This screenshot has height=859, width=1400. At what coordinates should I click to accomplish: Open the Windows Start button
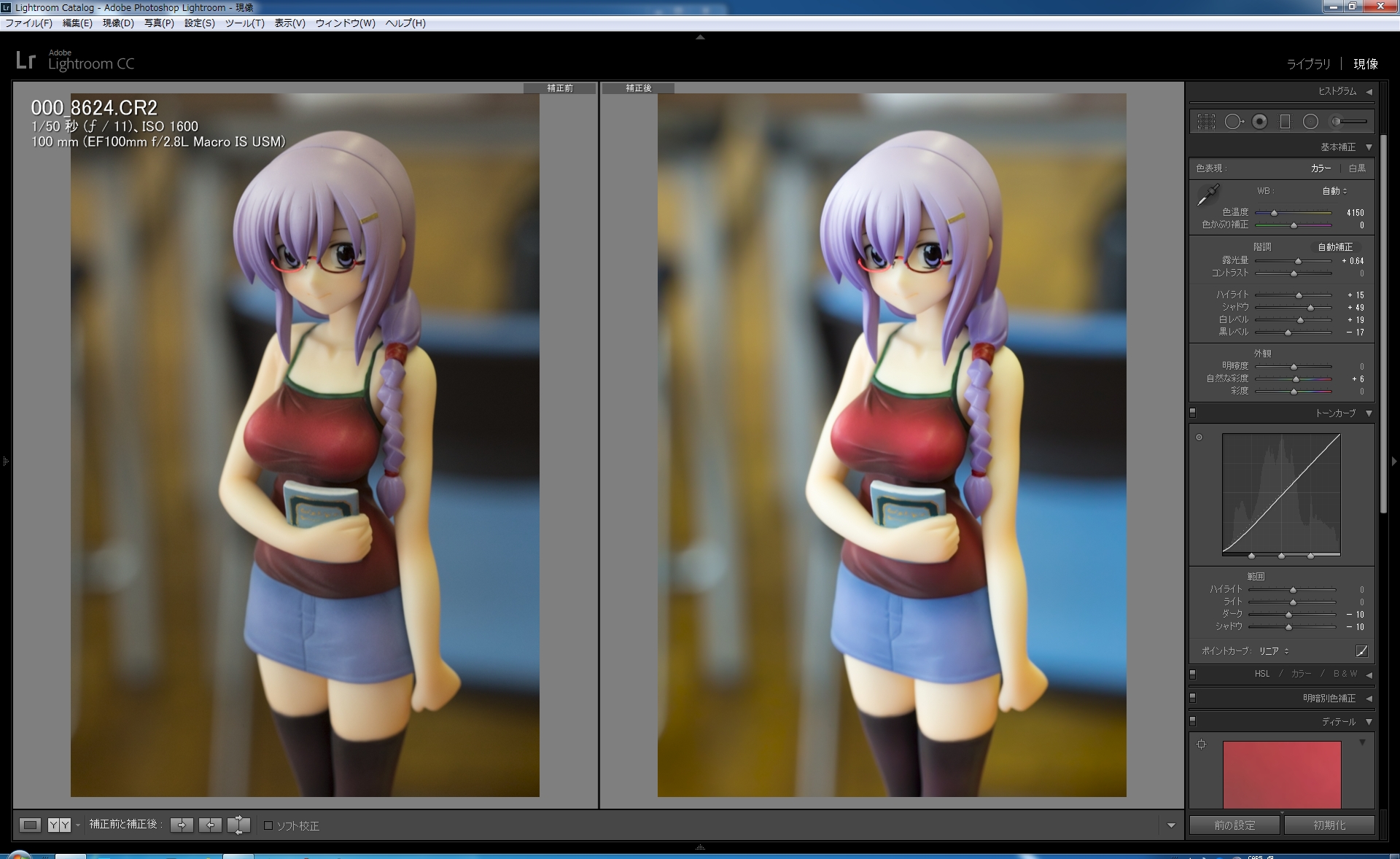pyautogui.click(x=19, y=855)
